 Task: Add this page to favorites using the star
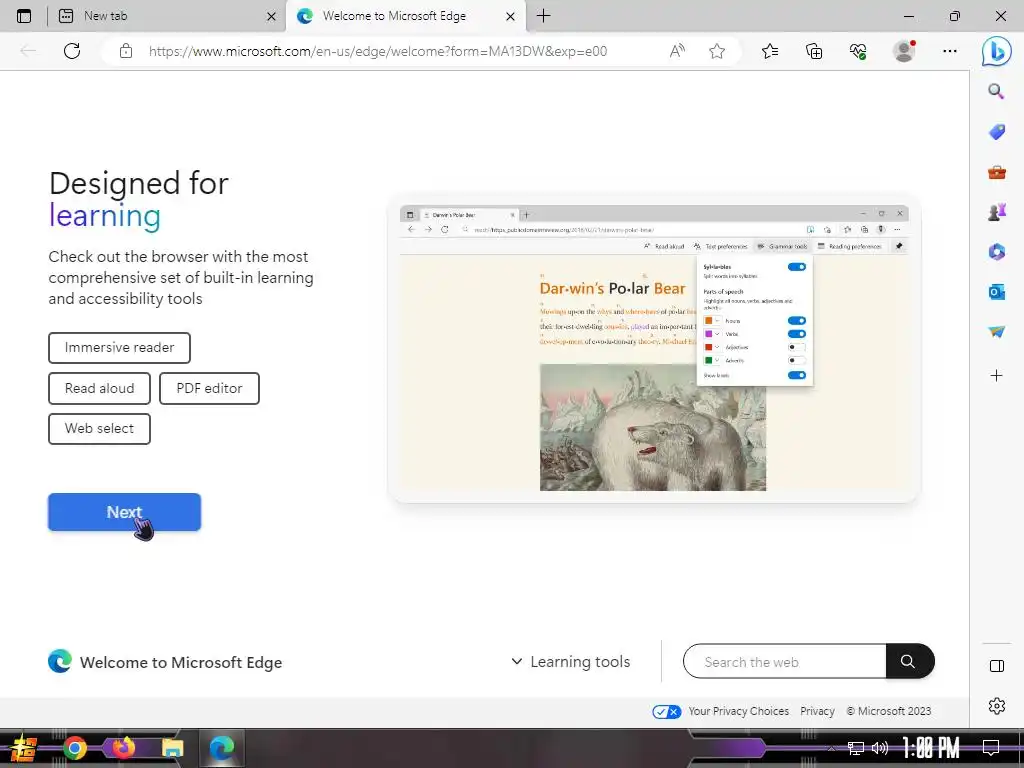(x=717, y=51)
